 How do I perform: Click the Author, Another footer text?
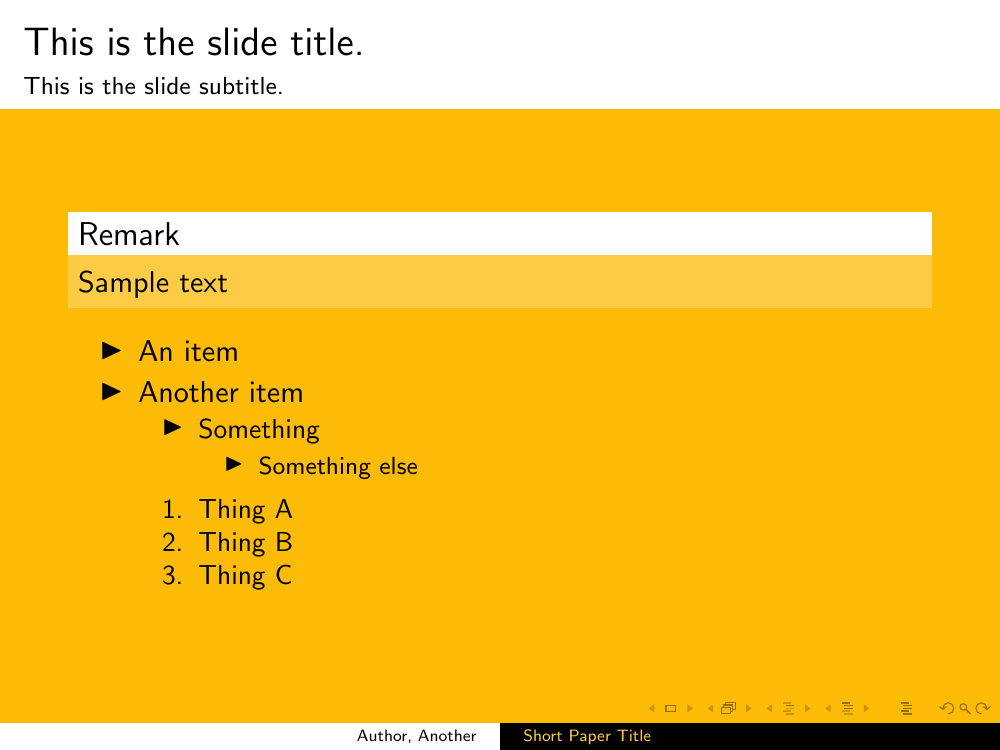click(417, 736)
